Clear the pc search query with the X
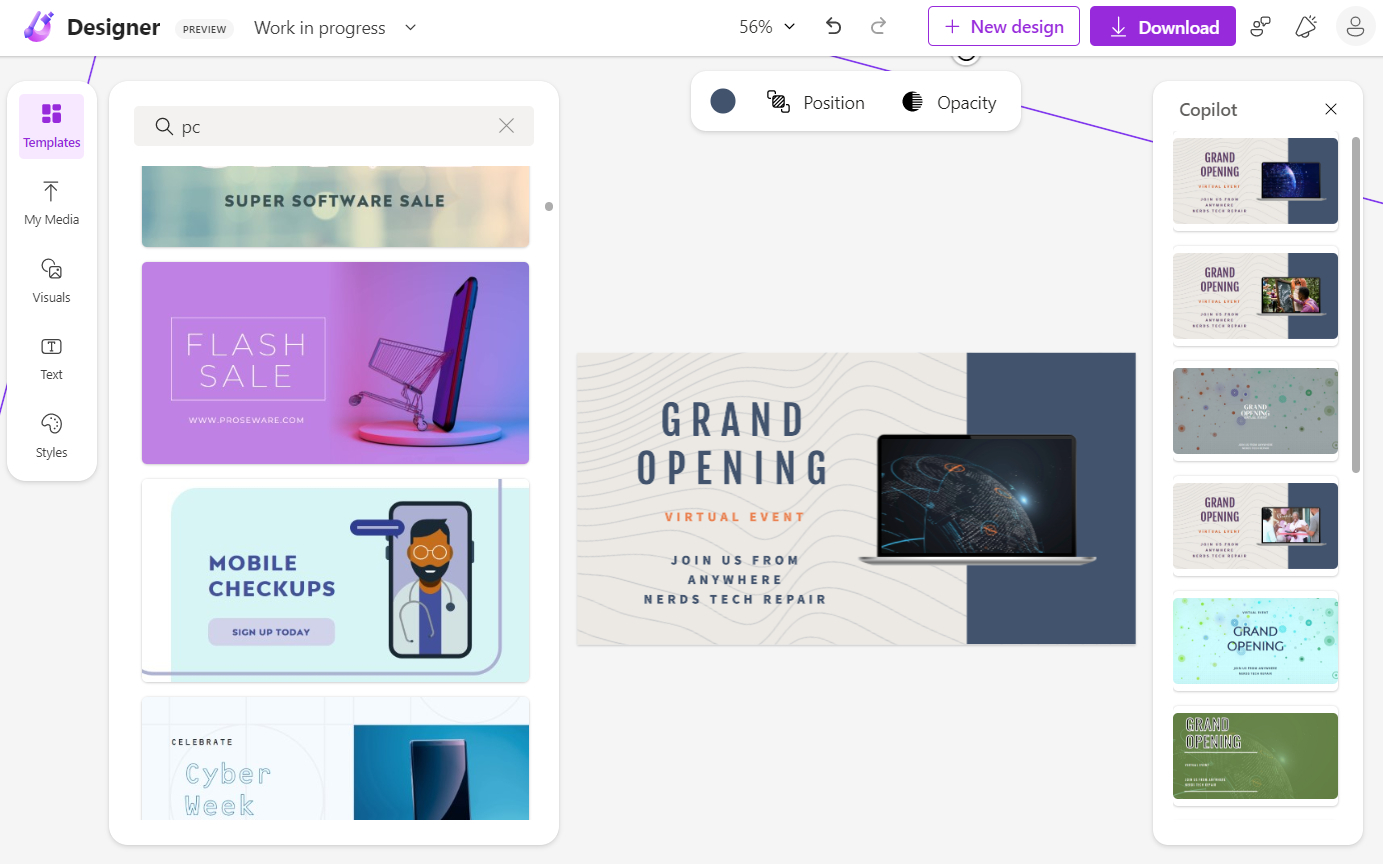The image size is (1383, 864). click(x=506, y=125)
